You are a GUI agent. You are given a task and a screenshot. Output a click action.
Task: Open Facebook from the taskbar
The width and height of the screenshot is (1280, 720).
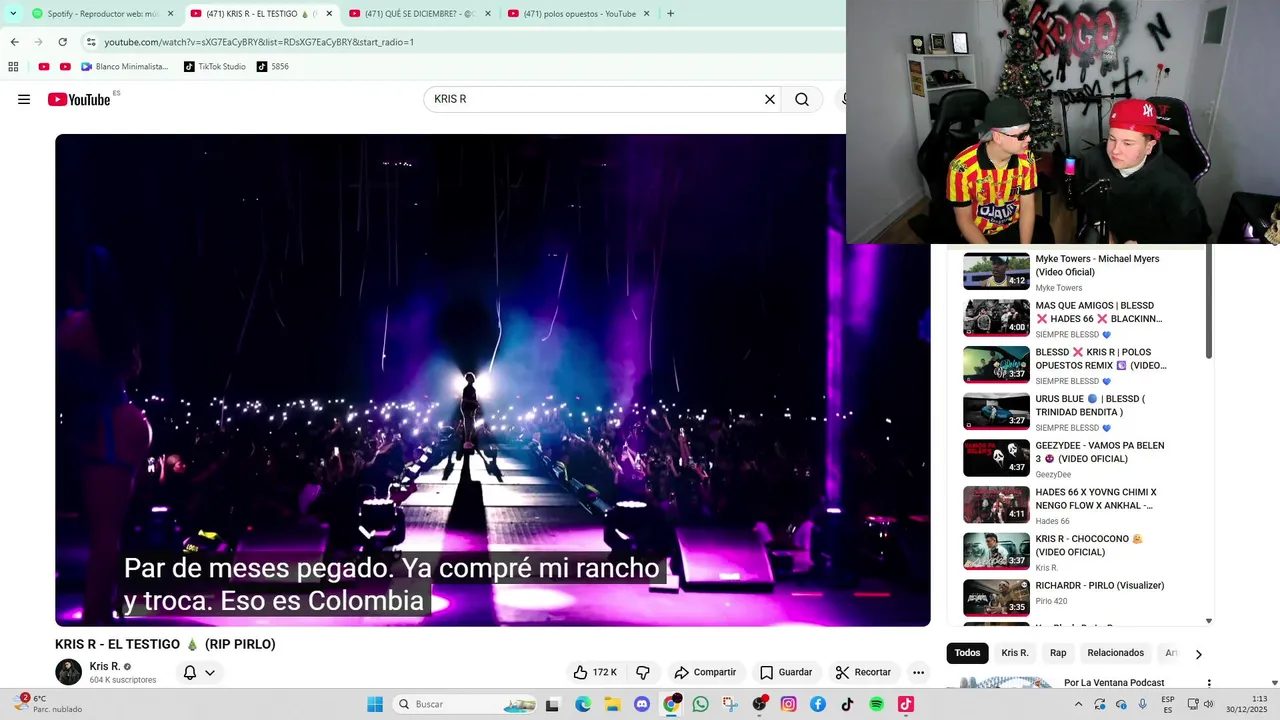click(818, 704)
